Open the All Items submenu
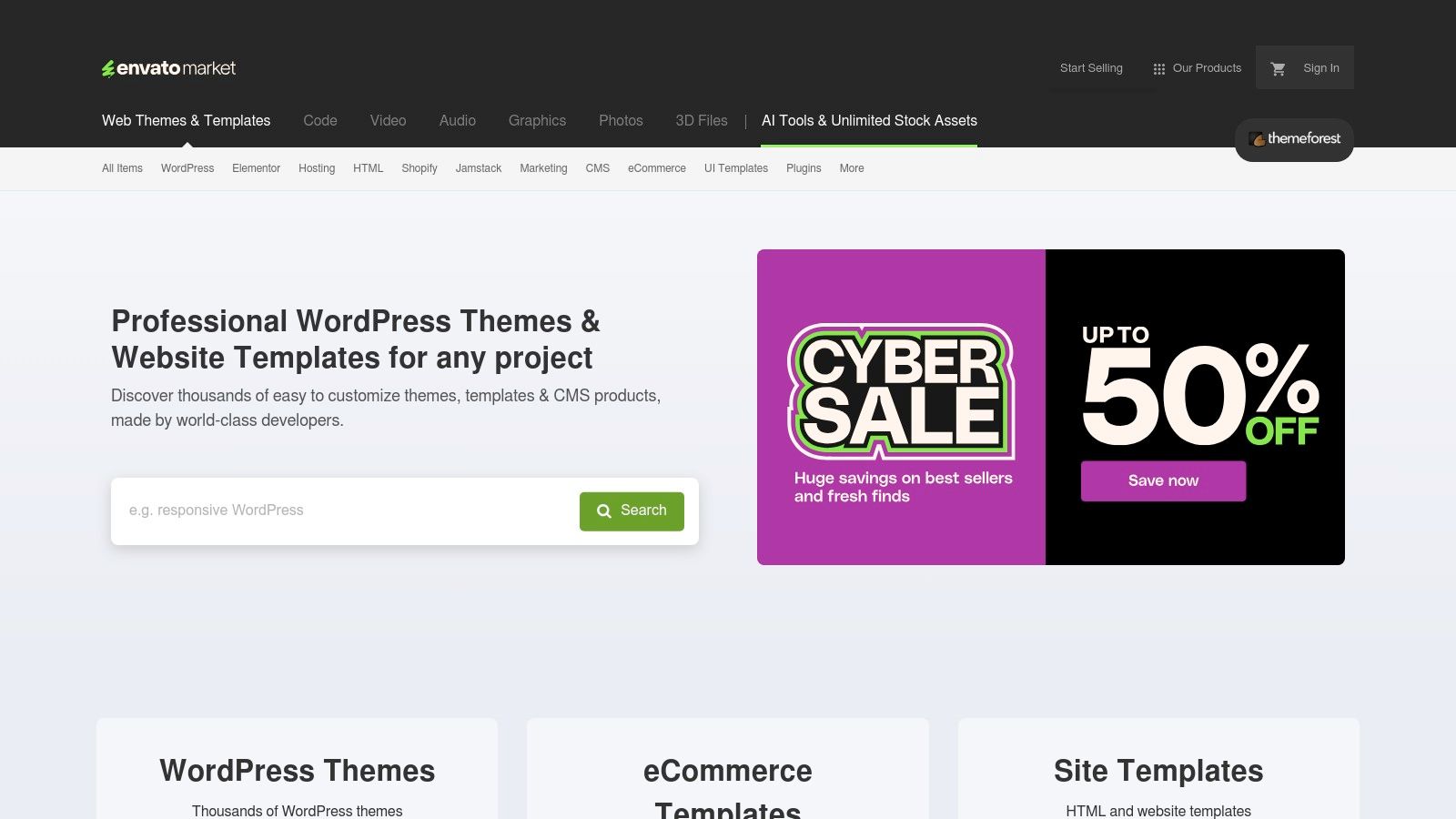 pyautogui.click(x=122, y=168)
